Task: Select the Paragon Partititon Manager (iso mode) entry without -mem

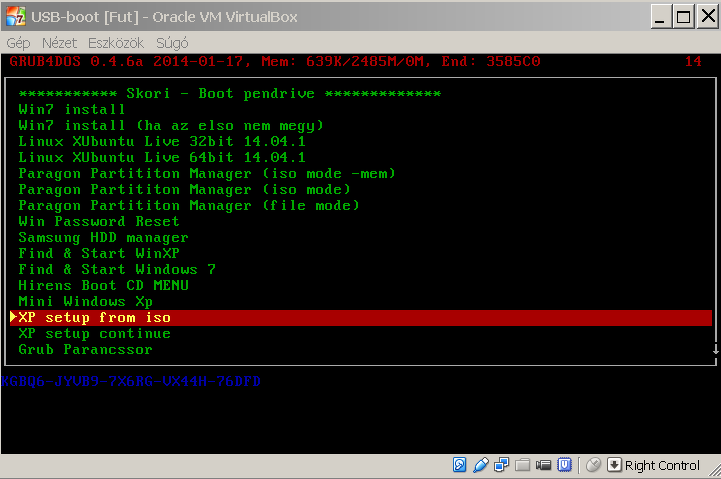Action: (x=184, y=190)
